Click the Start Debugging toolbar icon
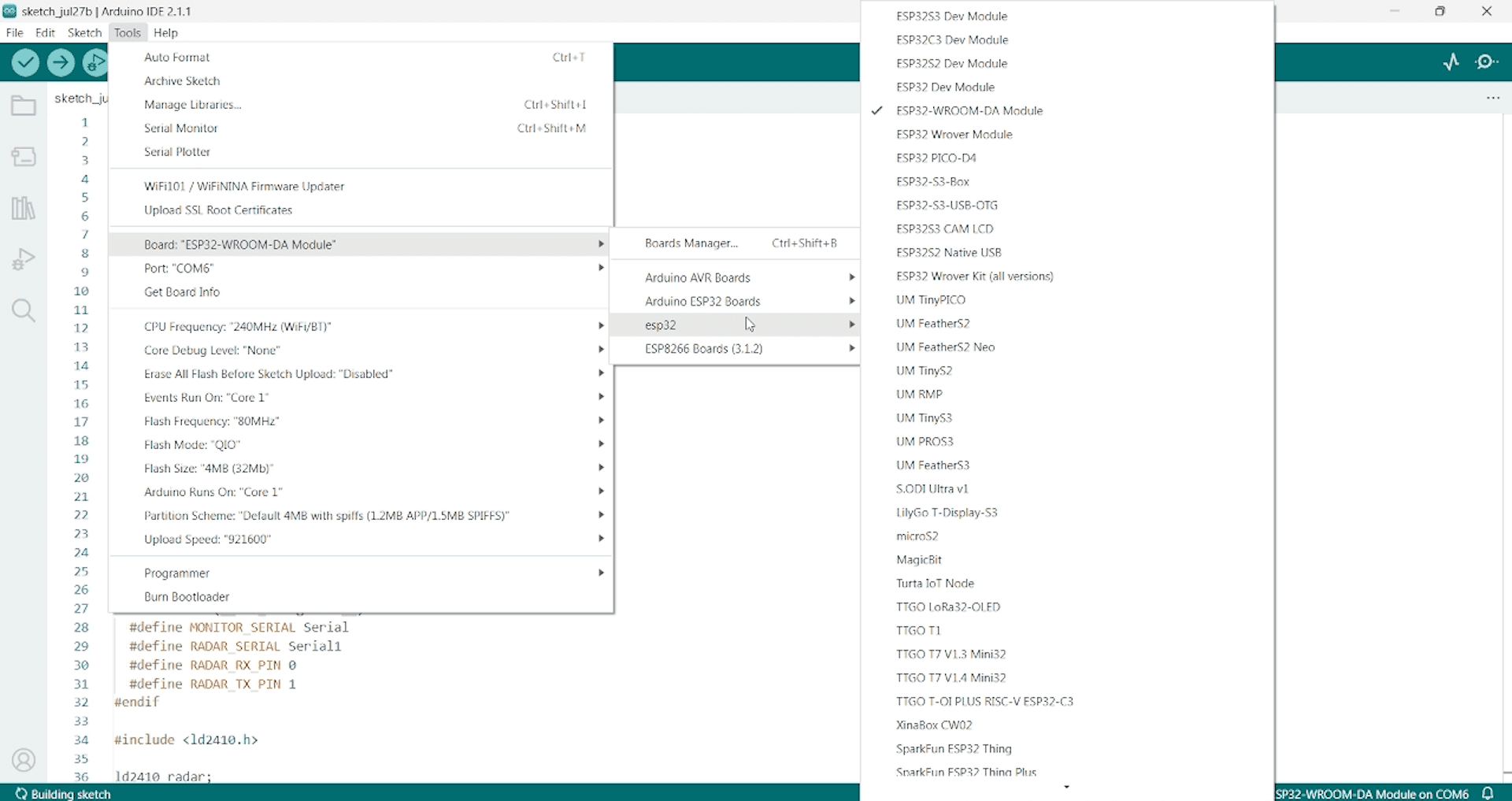The image size is (1512, 801). pos(95,62)
